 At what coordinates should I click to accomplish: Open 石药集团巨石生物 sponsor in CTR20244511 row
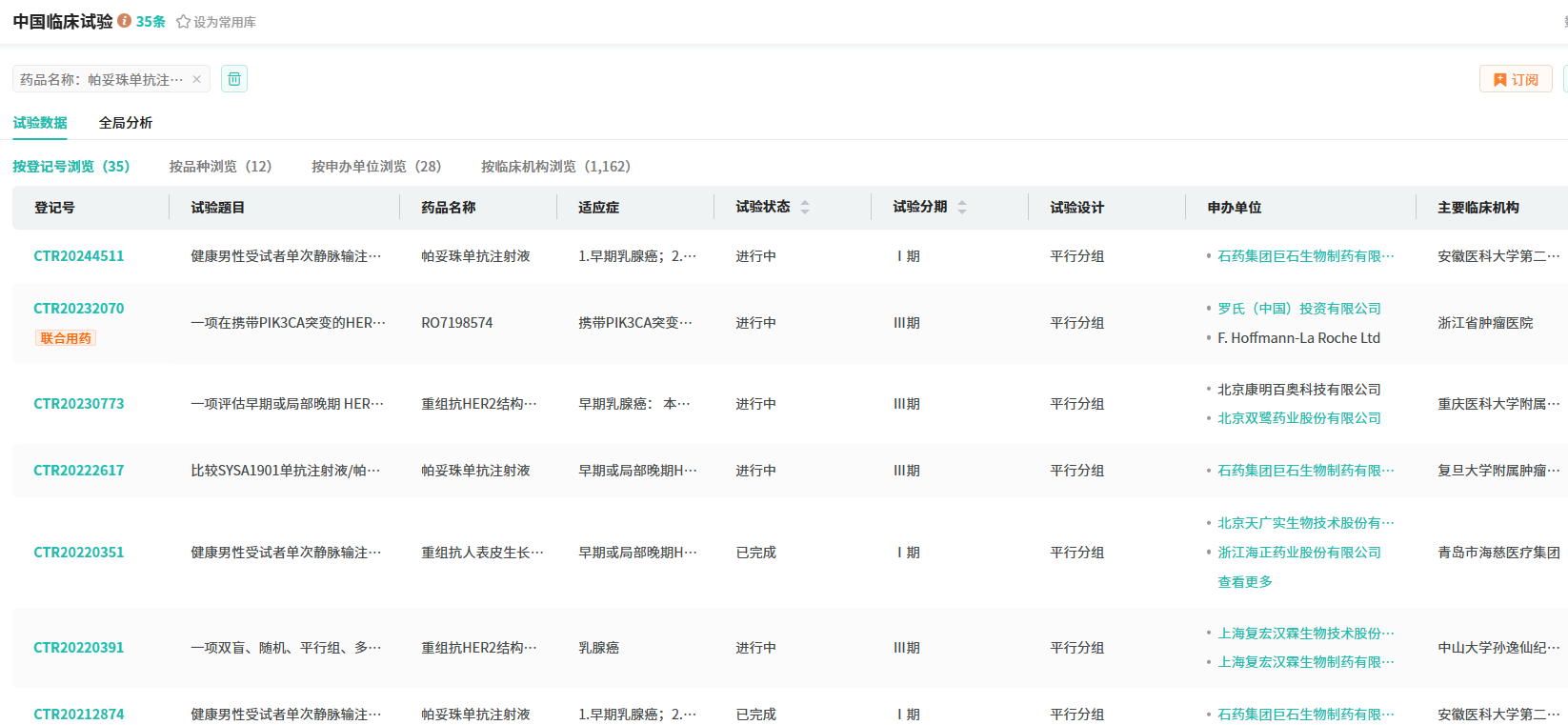tap(1306, 256)
